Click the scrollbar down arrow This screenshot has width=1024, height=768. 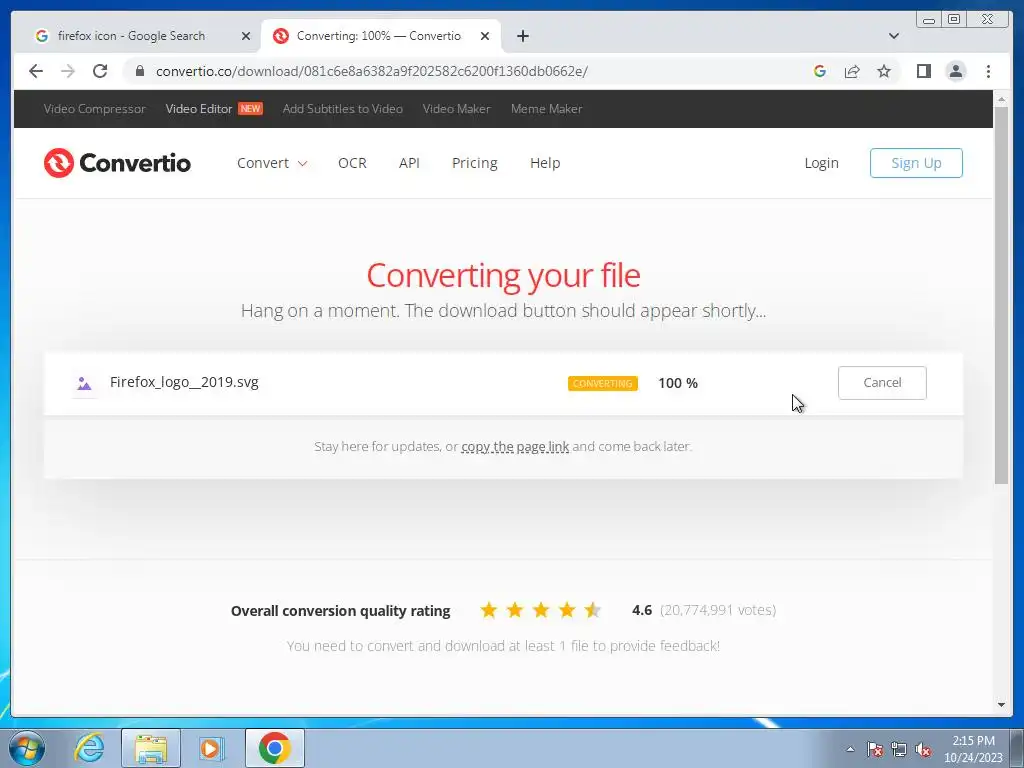click(1001, 705)
